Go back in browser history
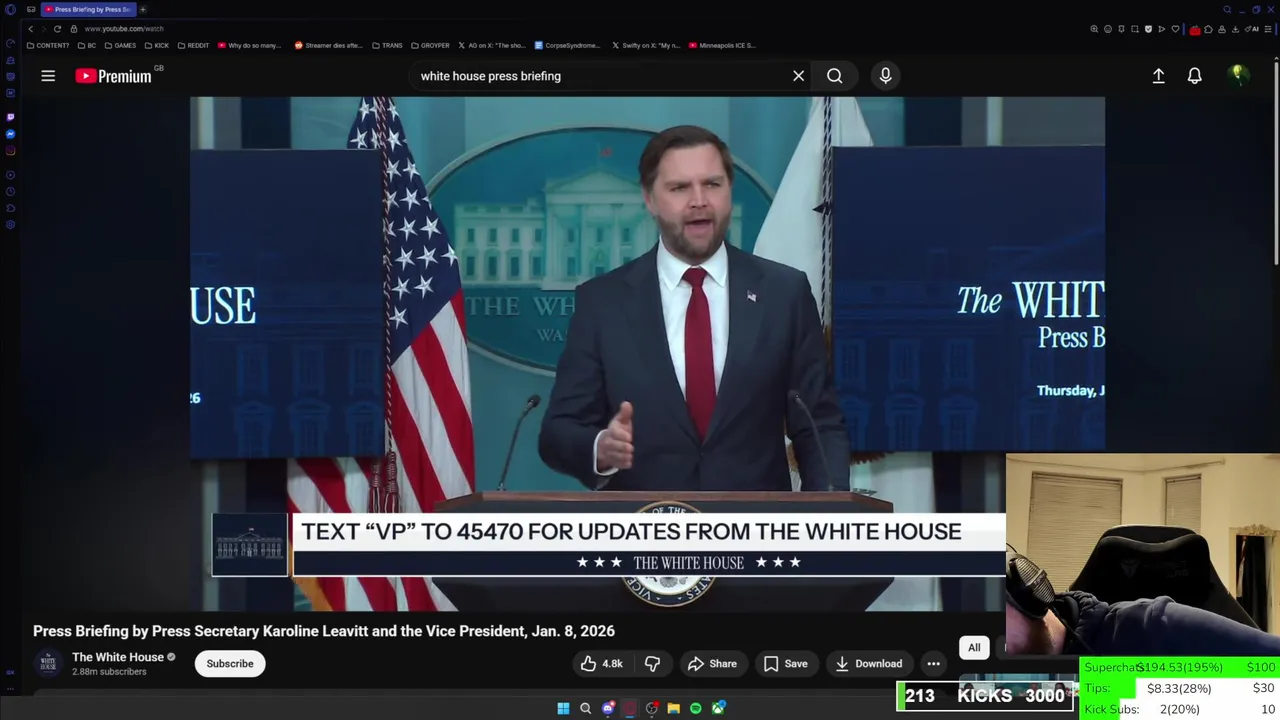This screenshot has width=1280, height=720. (x=31, y=29)
